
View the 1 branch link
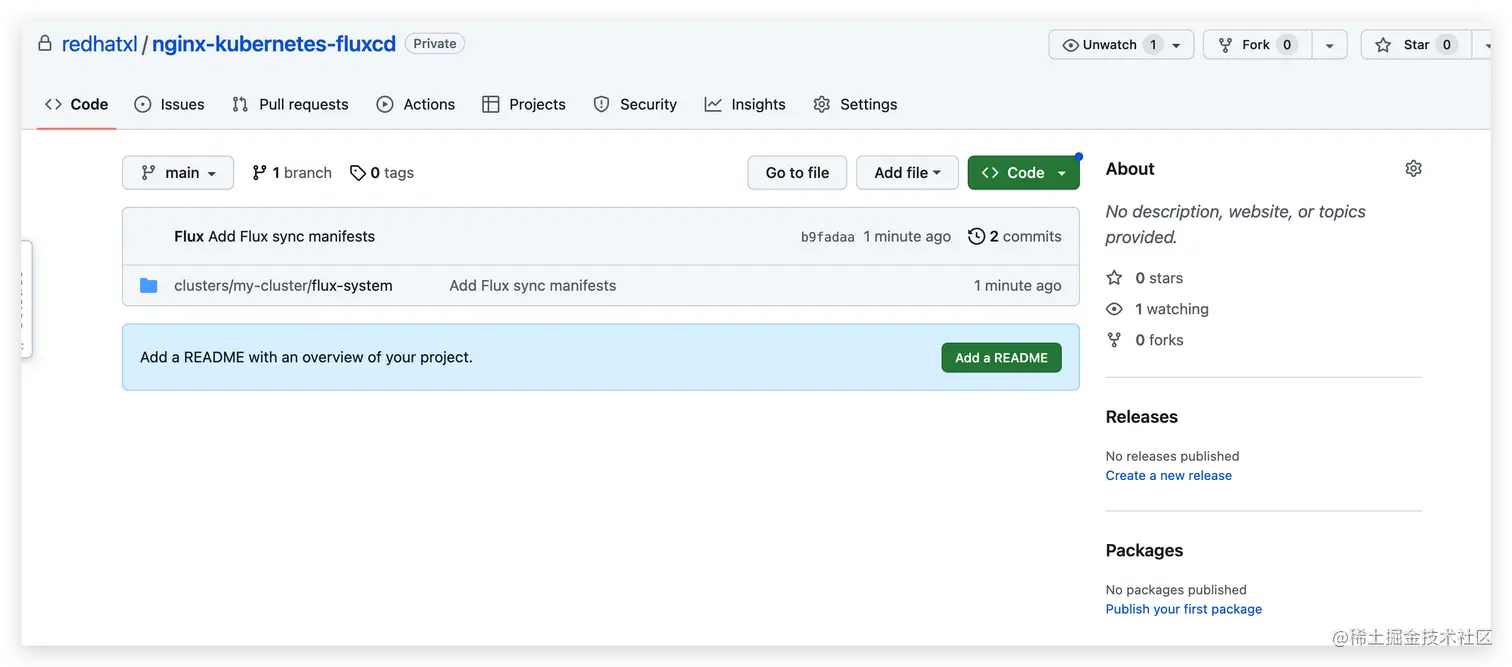point(292,173)
